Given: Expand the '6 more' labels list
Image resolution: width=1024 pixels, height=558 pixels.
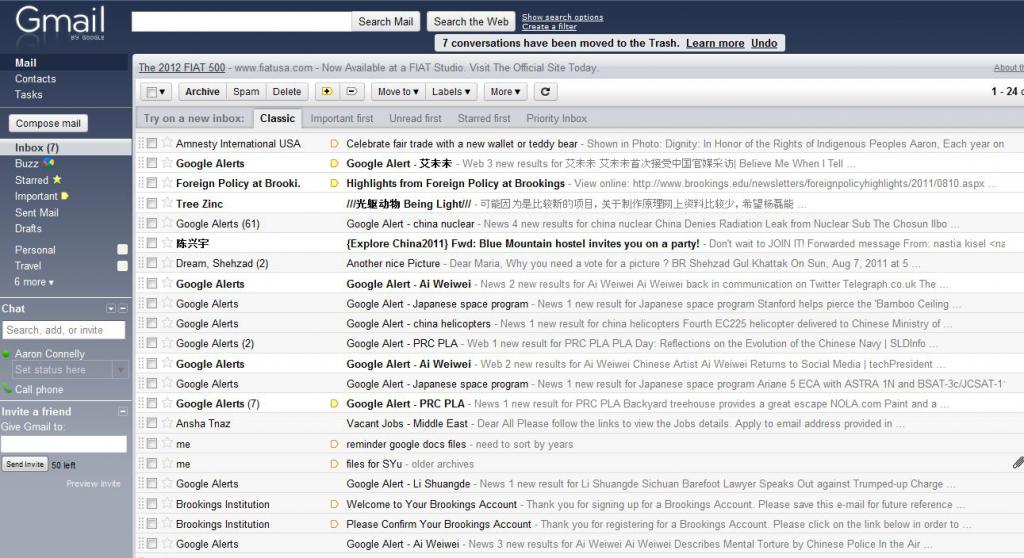Looking at the screenshot, I should [34, 282].
